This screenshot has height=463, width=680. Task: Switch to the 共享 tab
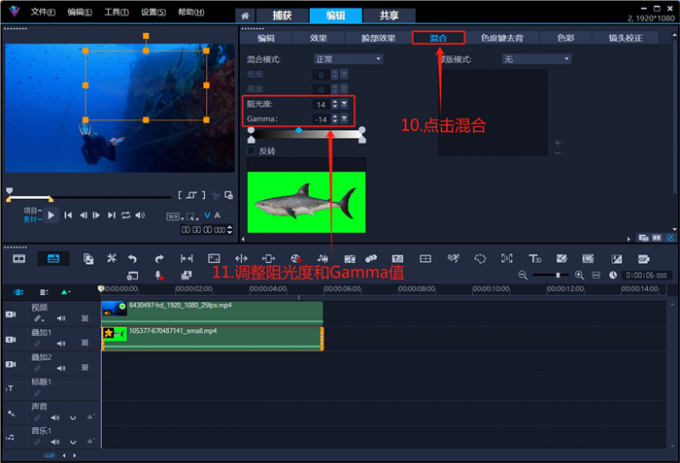389,16
